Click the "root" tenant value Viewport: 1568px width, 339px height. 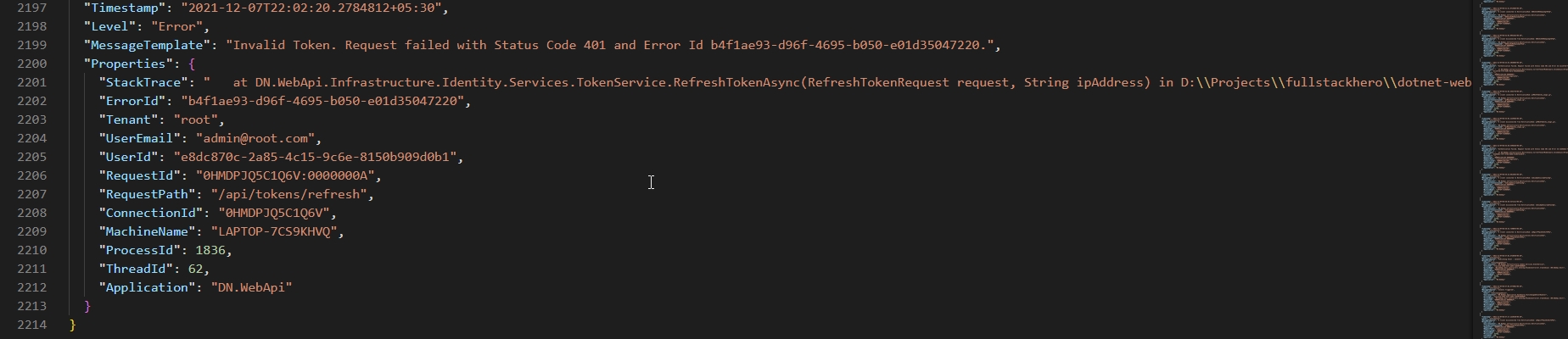[x=195, y=119]
